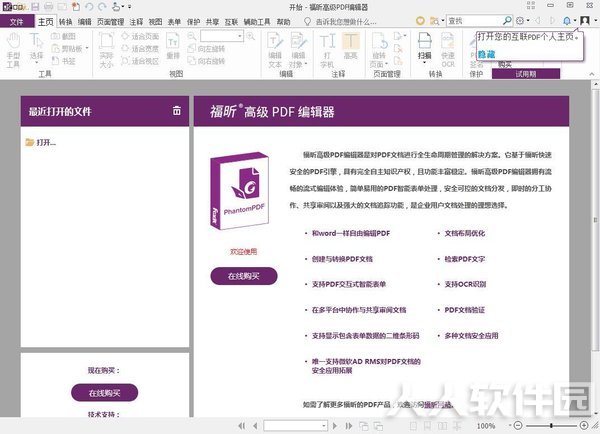The image size is (600, 434).
Task: Click the vertical scrollbar on right
Action: point(595,220)
